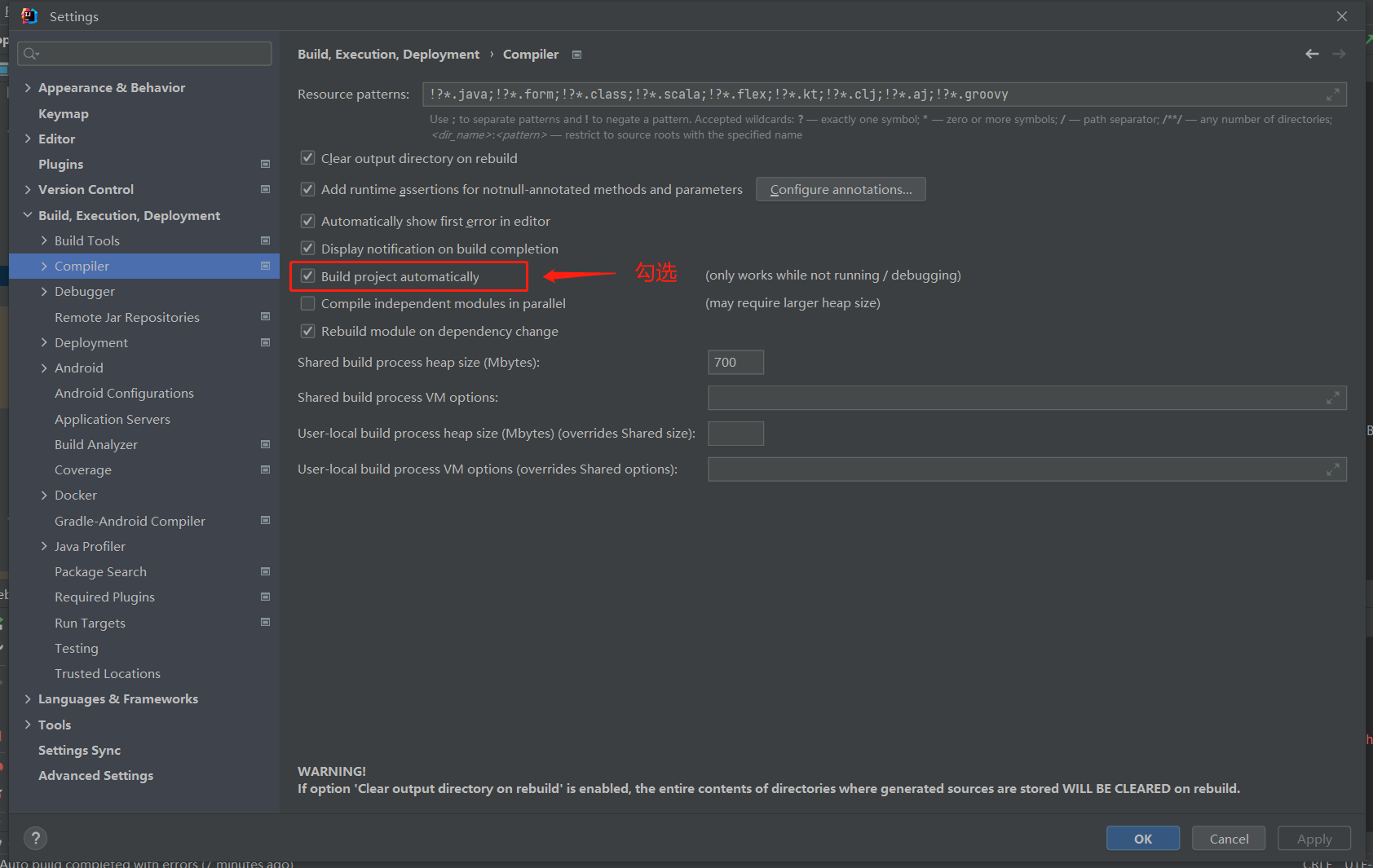Toggle Clear output directory on rebuild
The width and height of the screenshot is (1373, 868).
click(x=308, y=158)
